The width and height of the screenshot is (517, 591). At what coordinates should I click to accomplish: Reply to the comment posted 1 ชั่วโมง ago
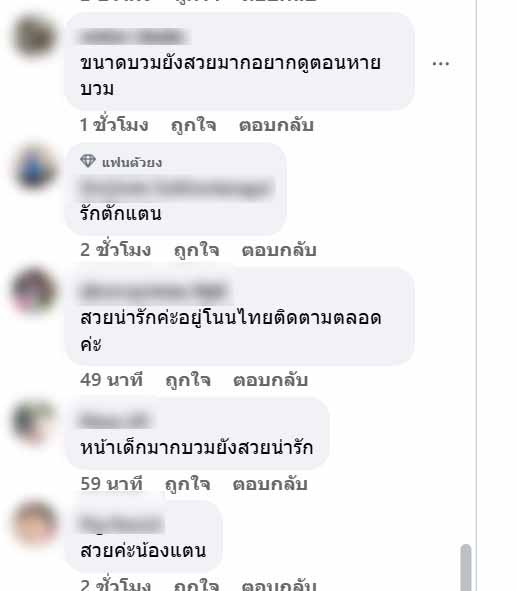pos(276,125)
